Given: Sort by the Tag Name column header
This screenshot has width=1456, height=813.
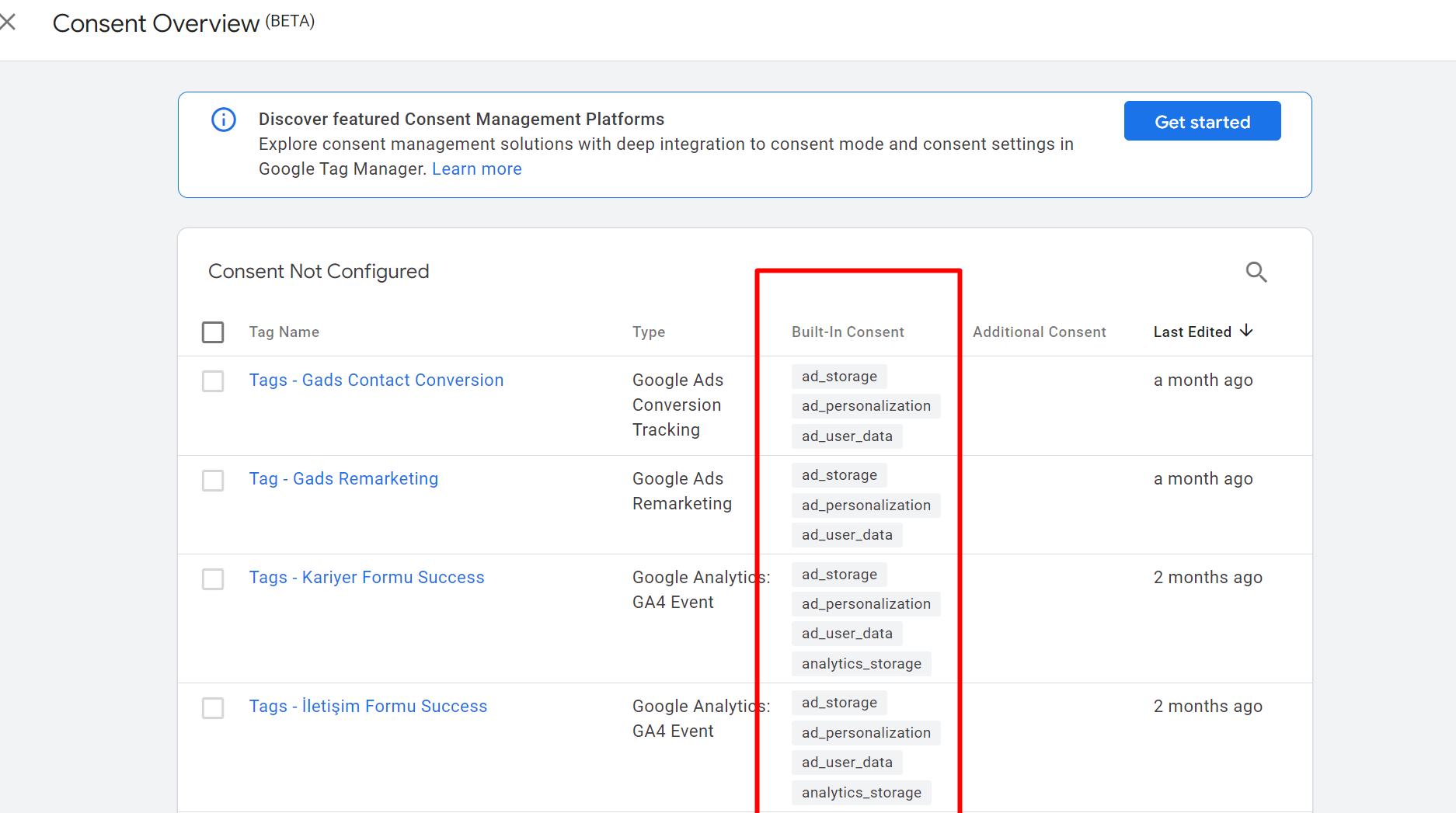Looking at the screenshot, I should tap(284, 332).
